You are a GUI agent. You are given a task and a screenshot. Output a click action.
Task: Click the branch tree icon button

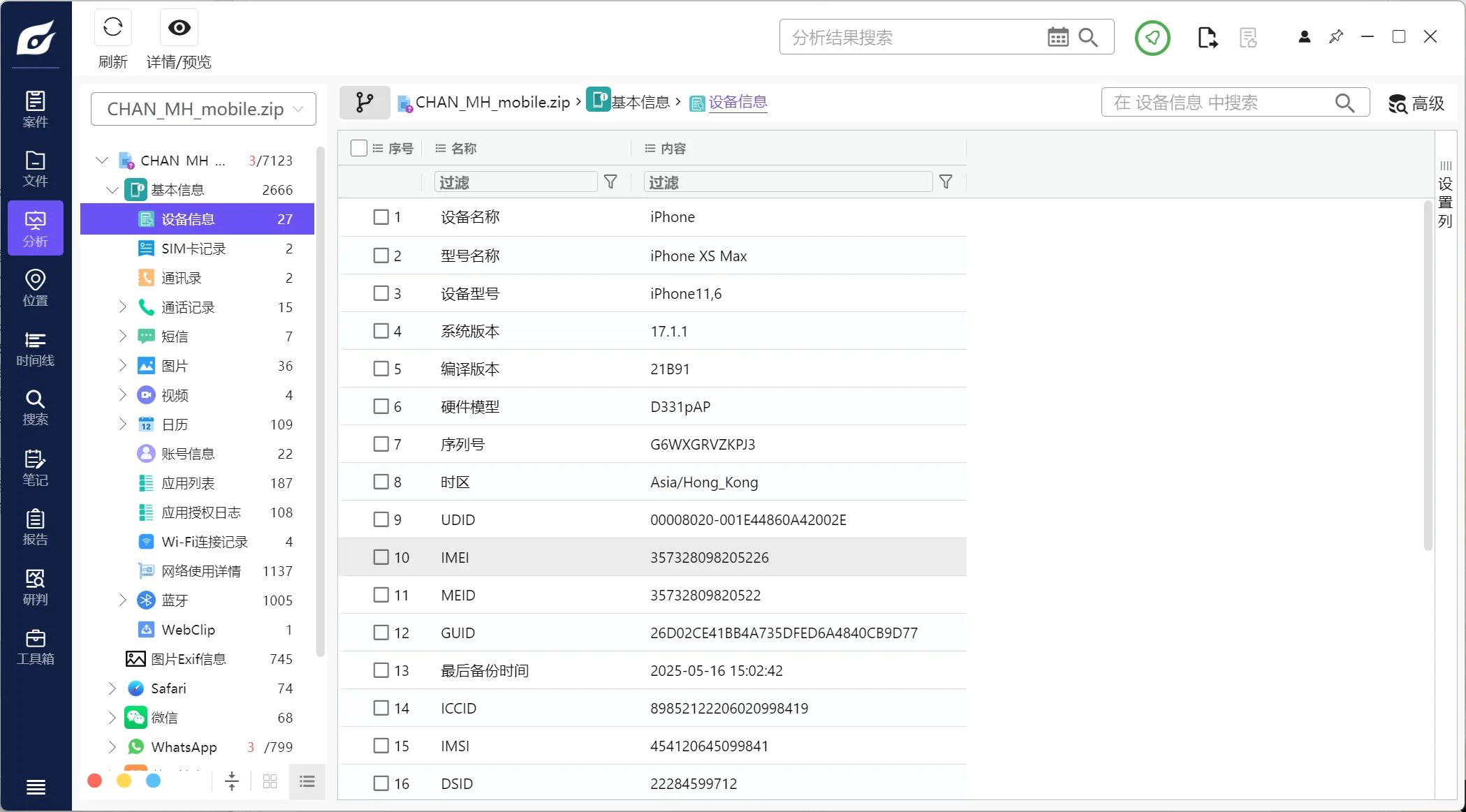coord(364,103)
